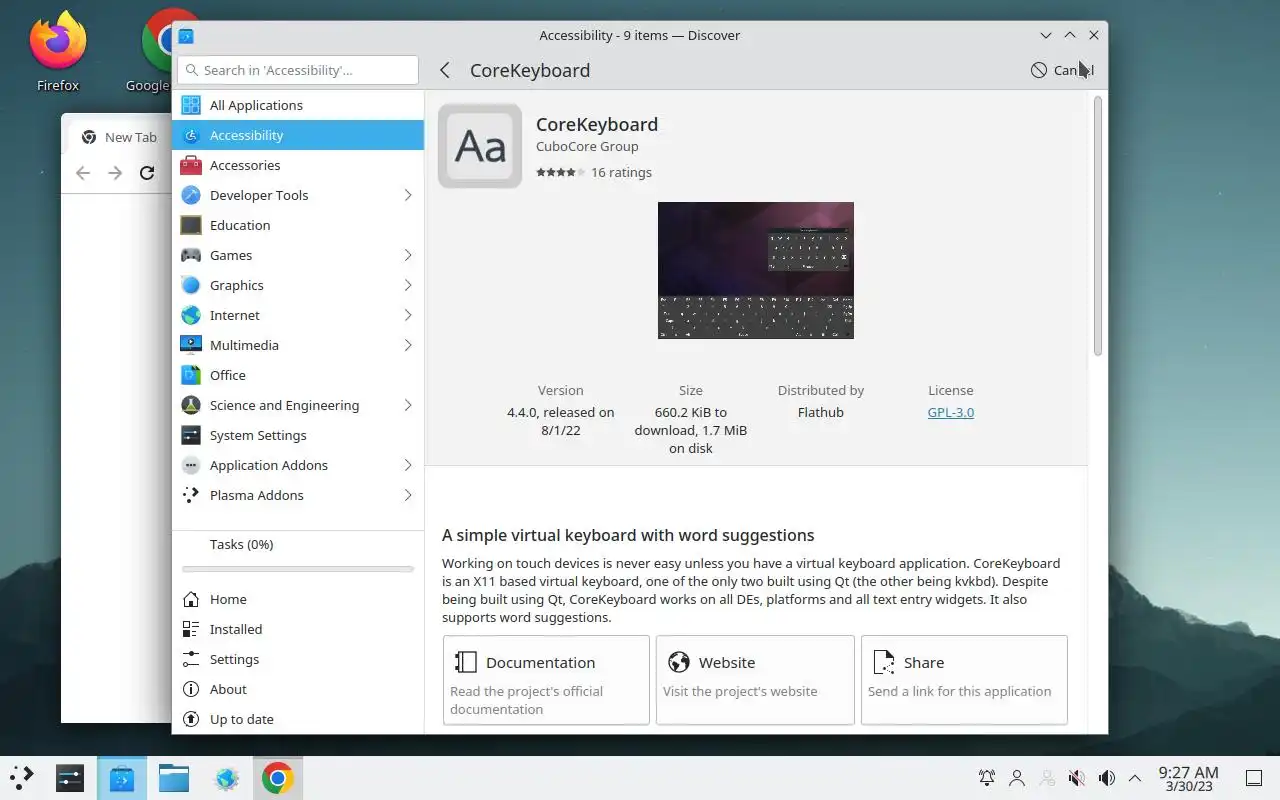Show hidden system tray icons
The width and height of the screenshot is (1280, 800).
1135,778
